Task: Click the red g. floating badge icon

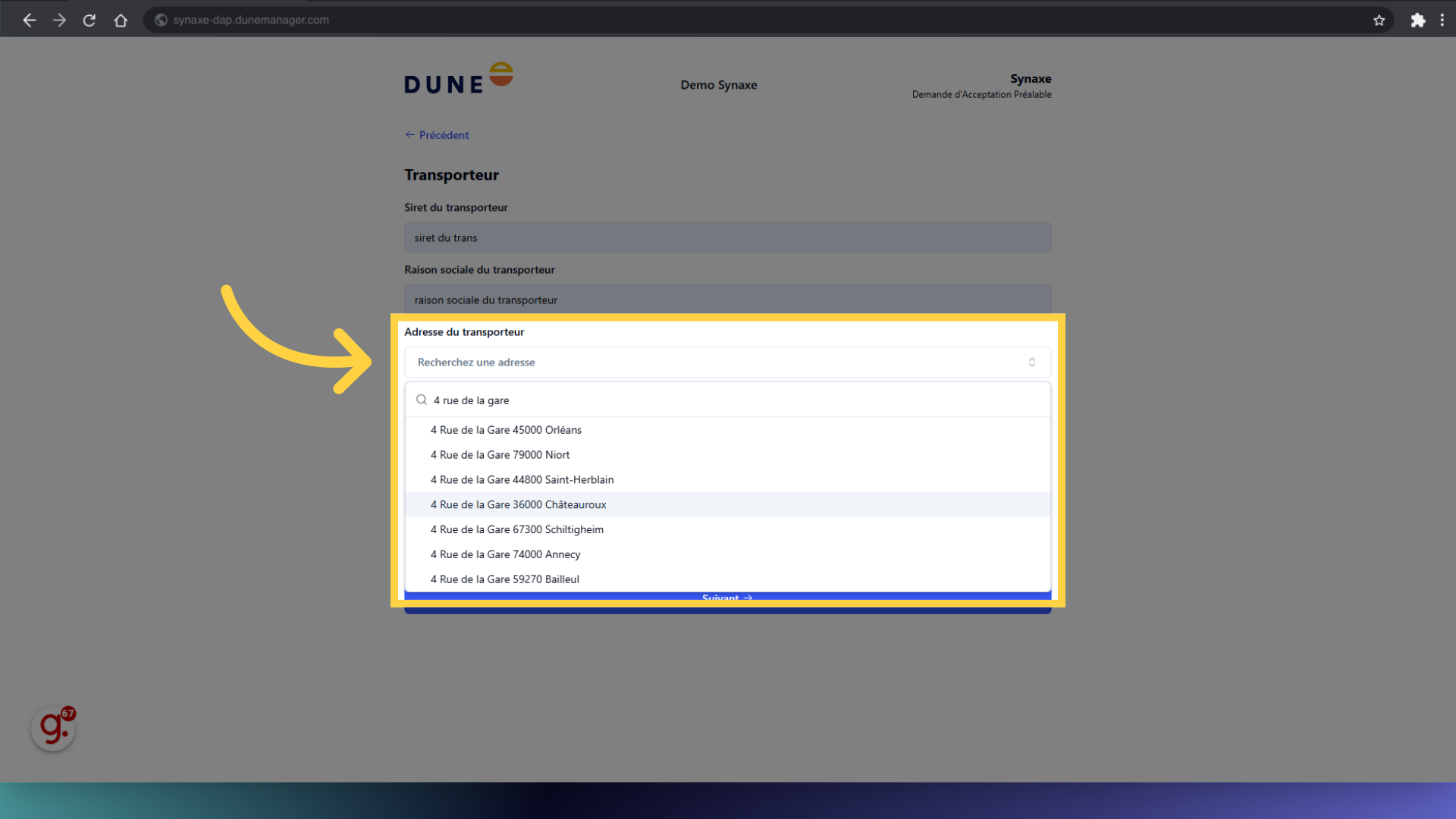Action: [53, 729]
